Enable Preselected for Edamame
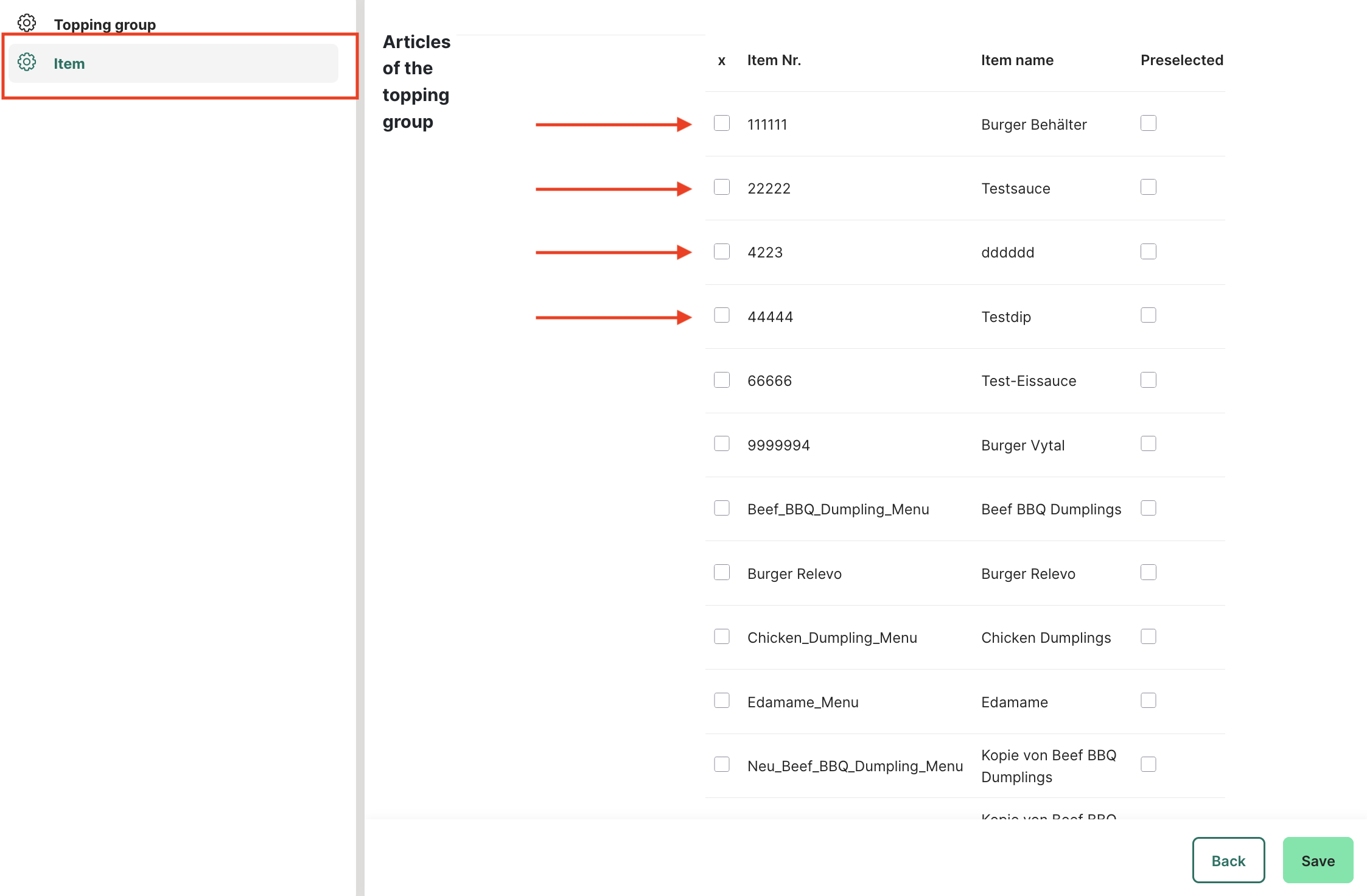Screen dimensions: 1367x896 [x=1148, y=701]
